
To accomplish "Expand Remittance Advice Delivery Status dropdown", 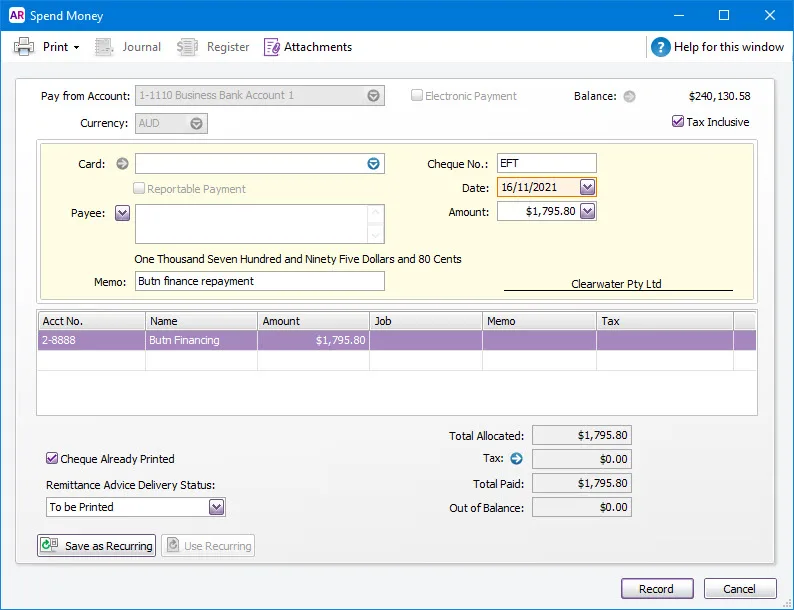I will point(216,507).
